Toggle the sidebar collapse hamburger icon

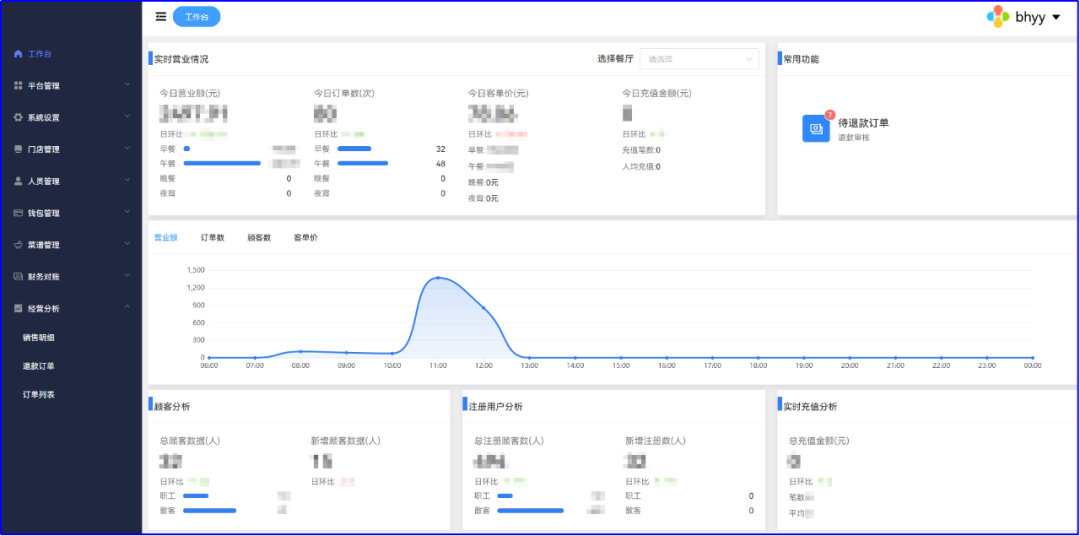tap(160, 17)
